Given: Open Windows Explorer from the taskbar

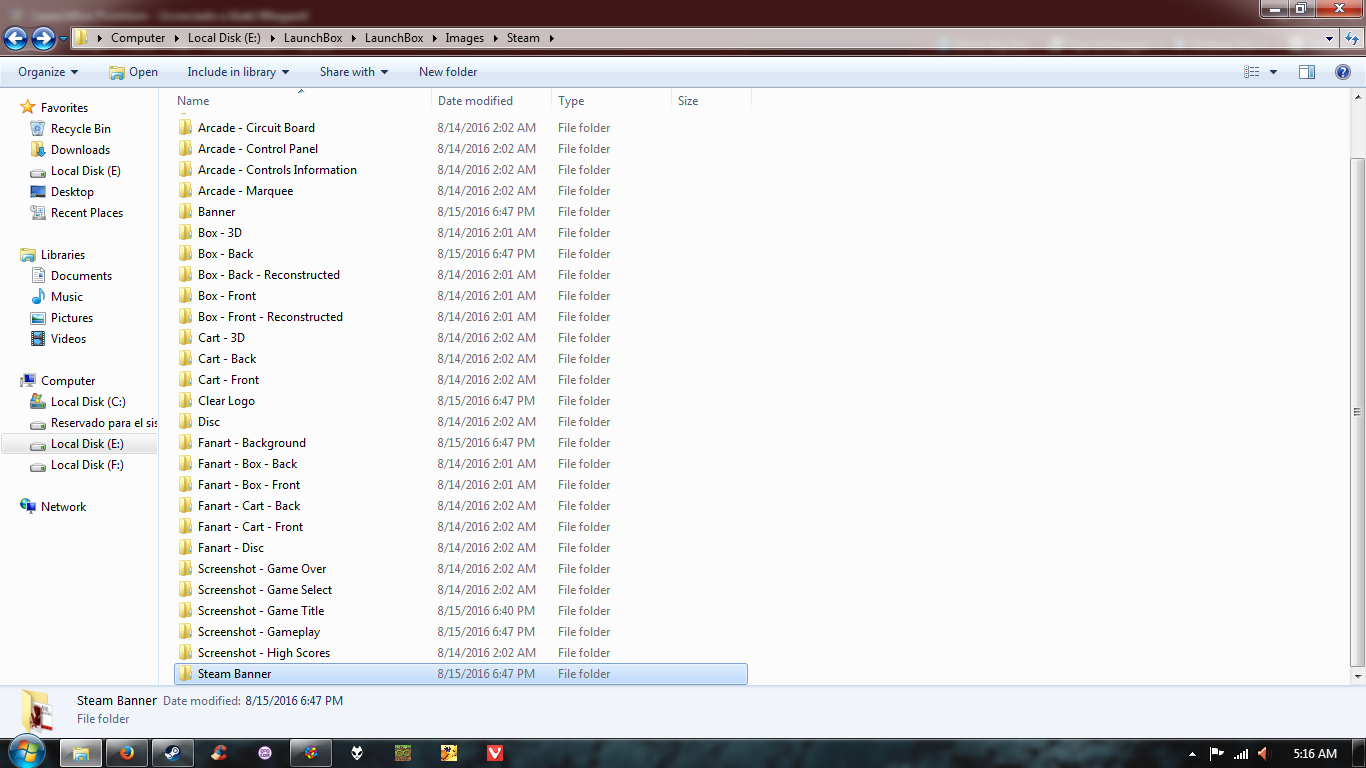Looking at the screenshot, I should click(x=81, y=753).
